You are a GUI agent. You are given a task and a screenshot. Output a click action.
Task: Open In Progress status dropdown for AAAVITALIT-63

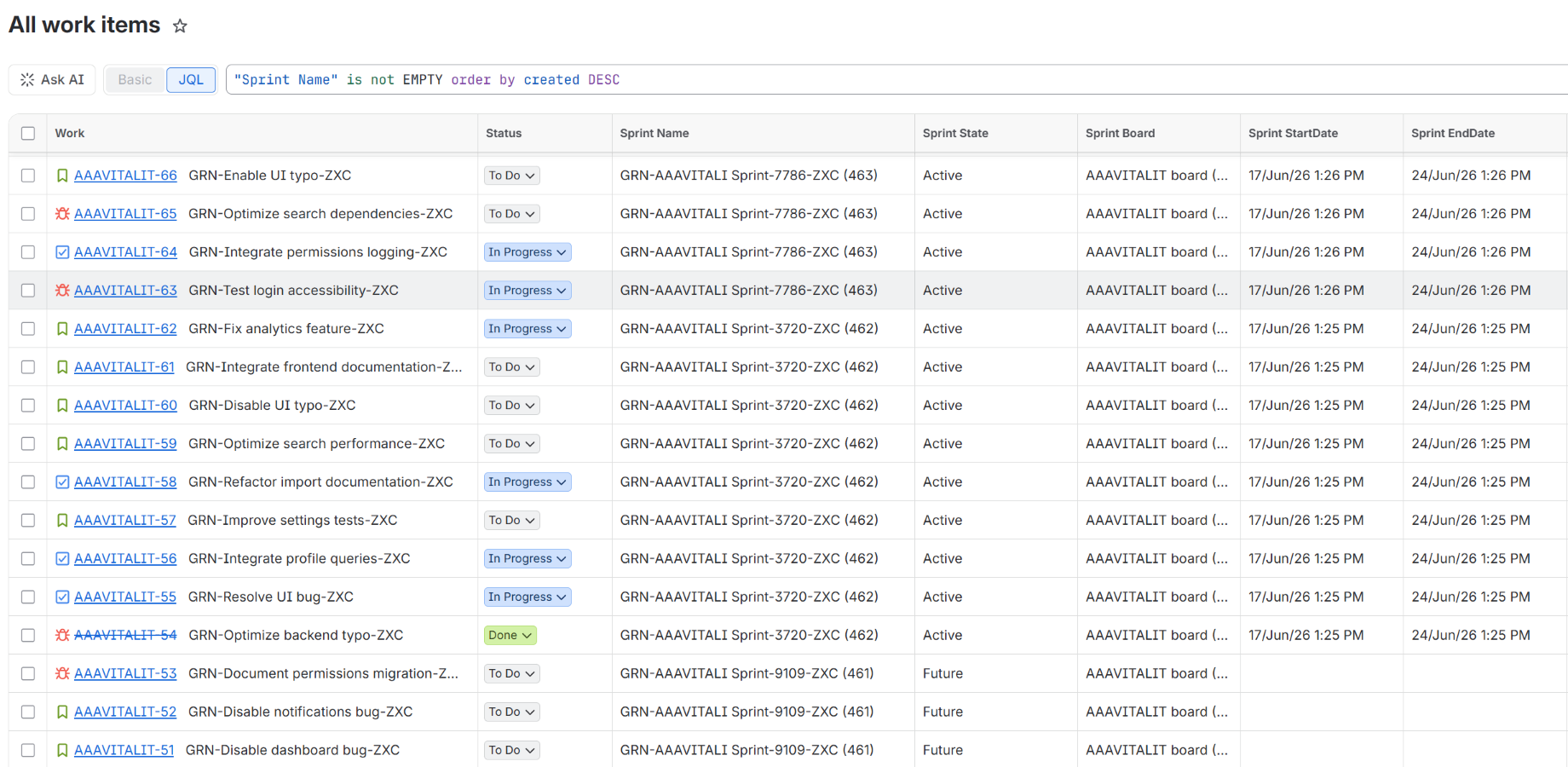coord(527,291)
